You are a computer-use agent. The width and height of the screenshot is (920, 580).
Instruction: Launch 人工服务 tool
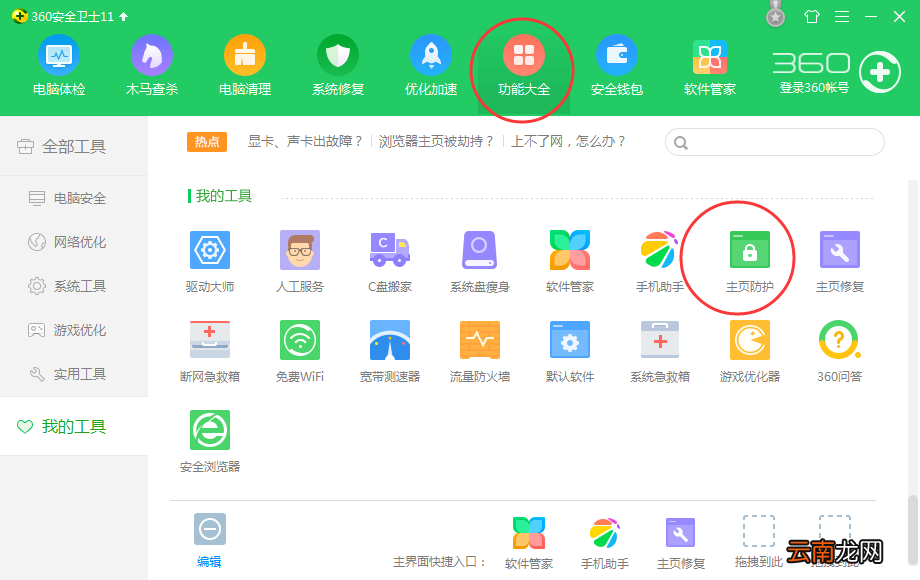pyautogui.click(x=300, y=262)
